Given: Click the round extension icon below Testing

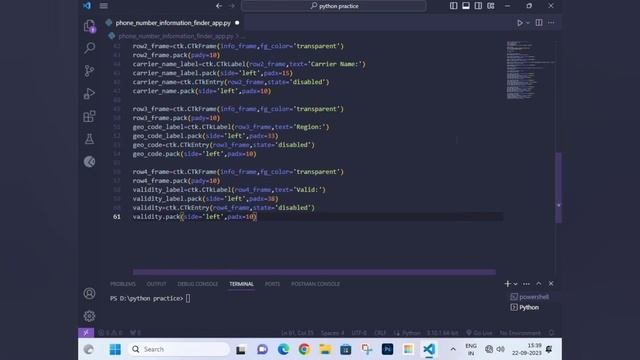Looking at the screenshot, I should coord(89,162).
